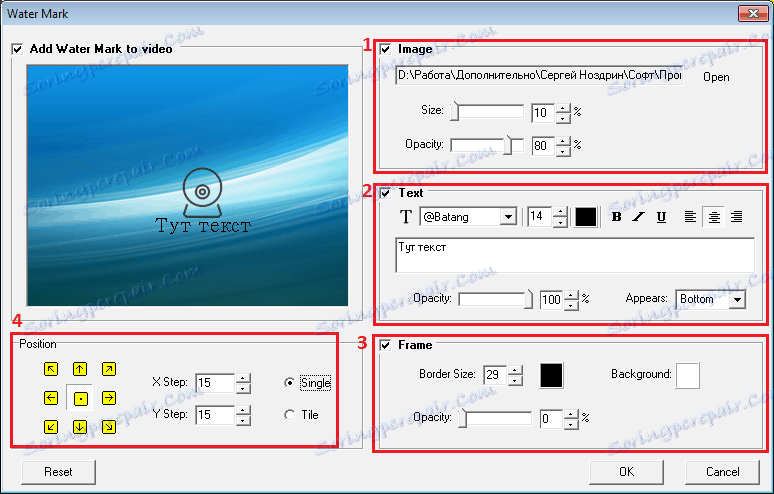This screenshot has height=494, width=774.
Task: Click the image Size slider handle
Action: 455,113
